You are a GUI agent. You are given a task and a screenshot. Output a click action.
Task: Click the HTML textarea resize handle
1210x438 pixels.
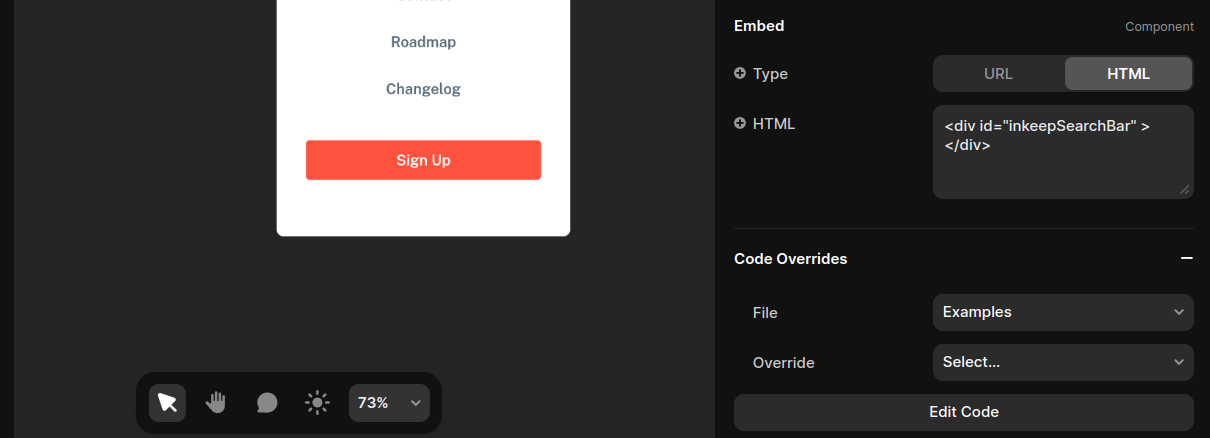[x=1185, y=189]
